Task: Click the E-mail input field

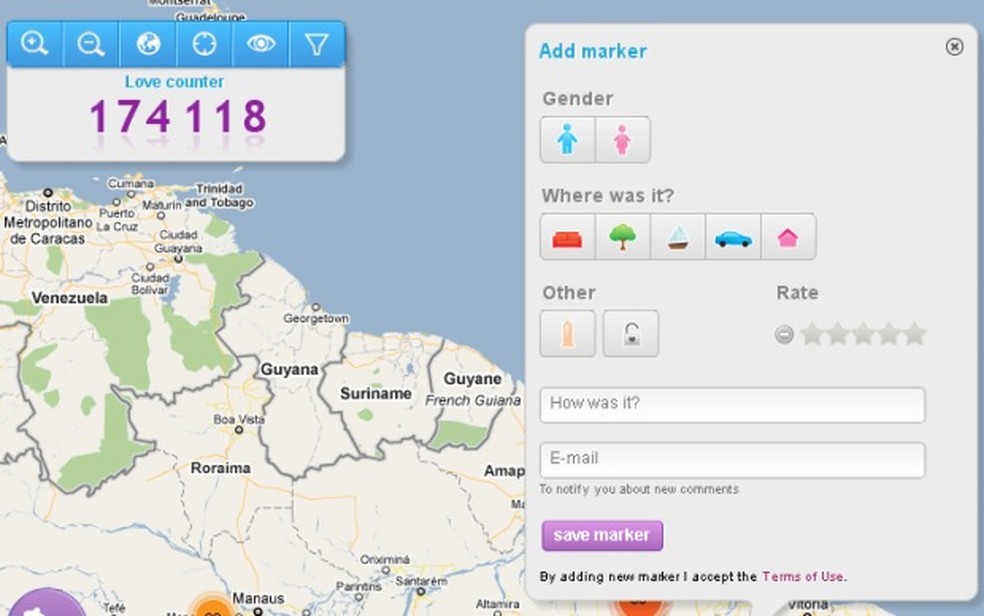Action: (732, 460)
